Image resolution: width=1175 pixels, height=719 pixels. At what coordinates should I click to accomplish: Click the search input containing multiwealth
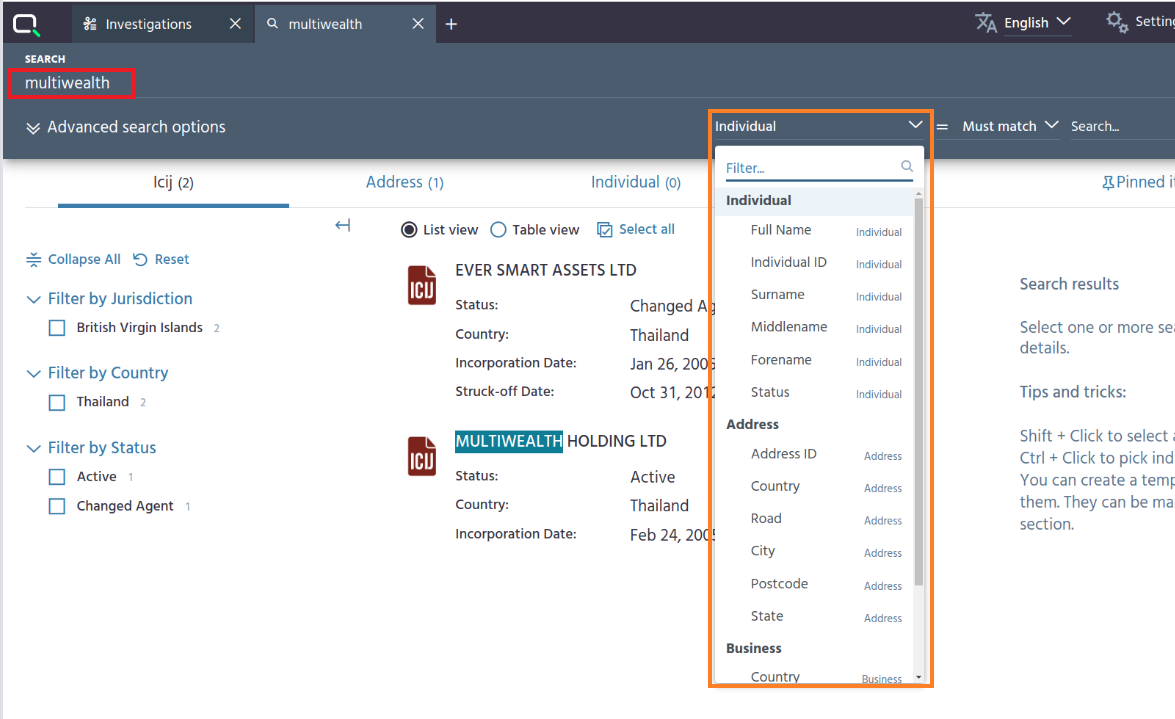pyautogui.click(x=70, y=84)
